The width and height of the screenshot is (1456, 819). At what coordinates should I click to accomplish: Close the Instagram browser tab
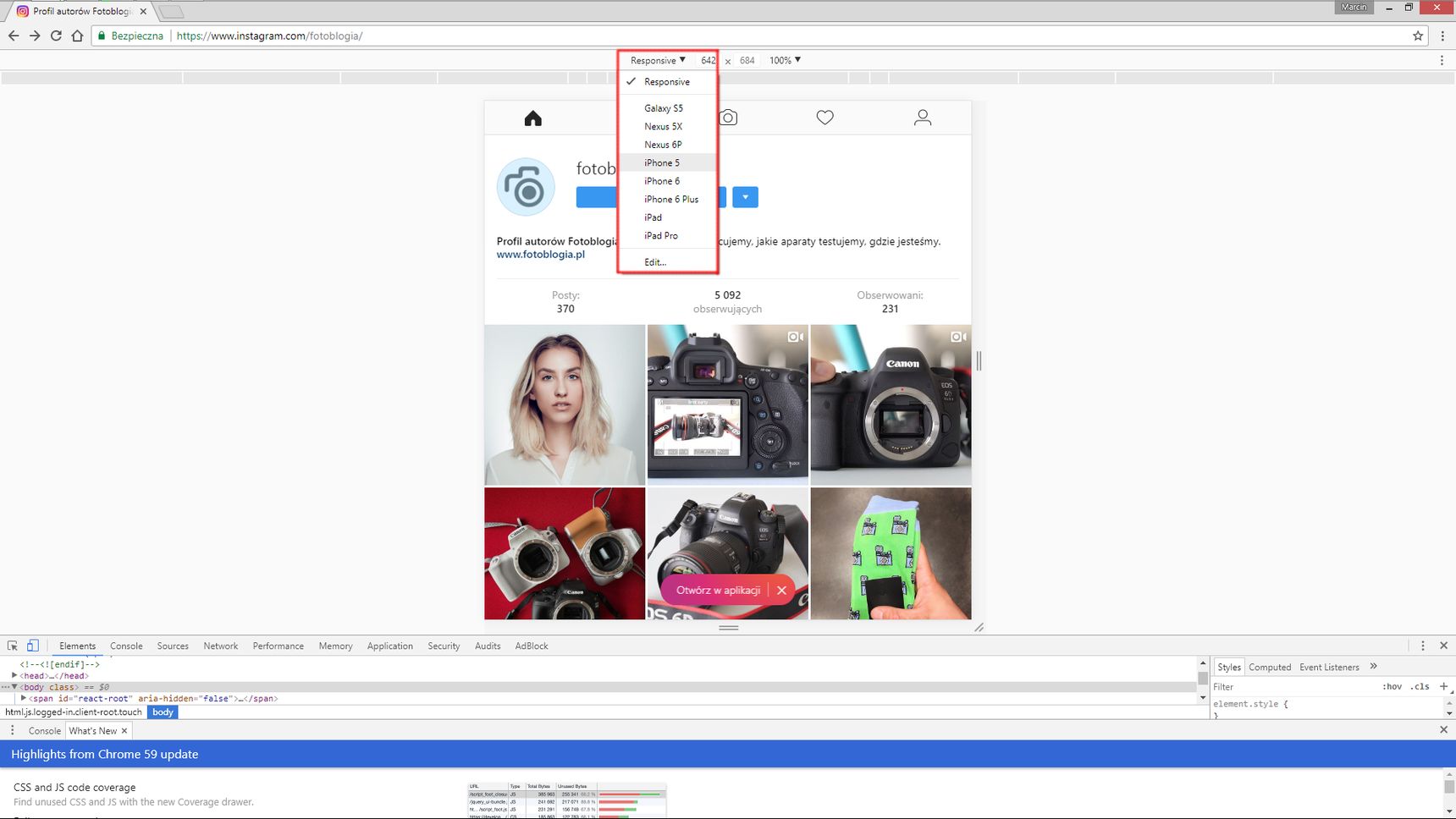143,11
